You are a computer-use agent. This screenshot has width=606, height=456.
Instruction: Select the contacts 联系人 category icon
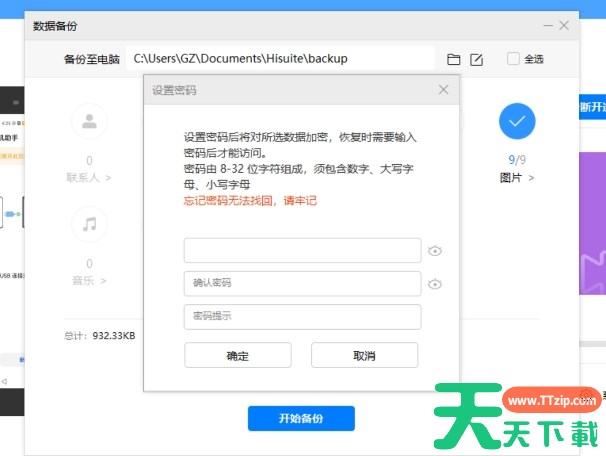click(x=89, y=121)
